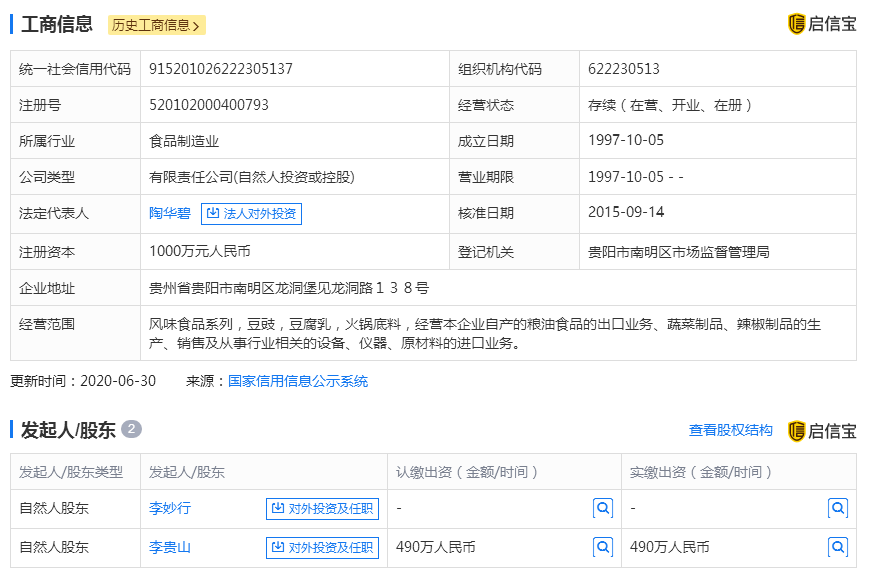Viewport: 879px width, 575px height.
Task: Select the 经营范围 business scope paragraph
Action: [x=484, y=333]
